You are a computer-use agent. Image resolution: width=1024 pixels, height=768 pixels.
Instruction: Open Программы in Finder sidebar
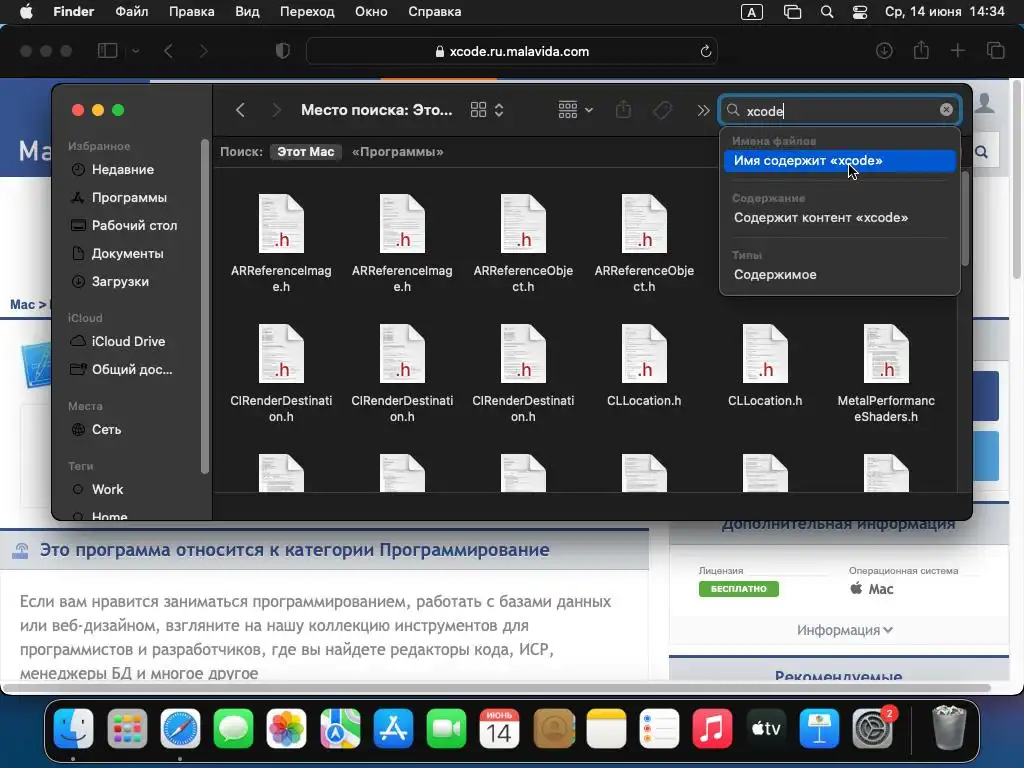tap(129, 197)
